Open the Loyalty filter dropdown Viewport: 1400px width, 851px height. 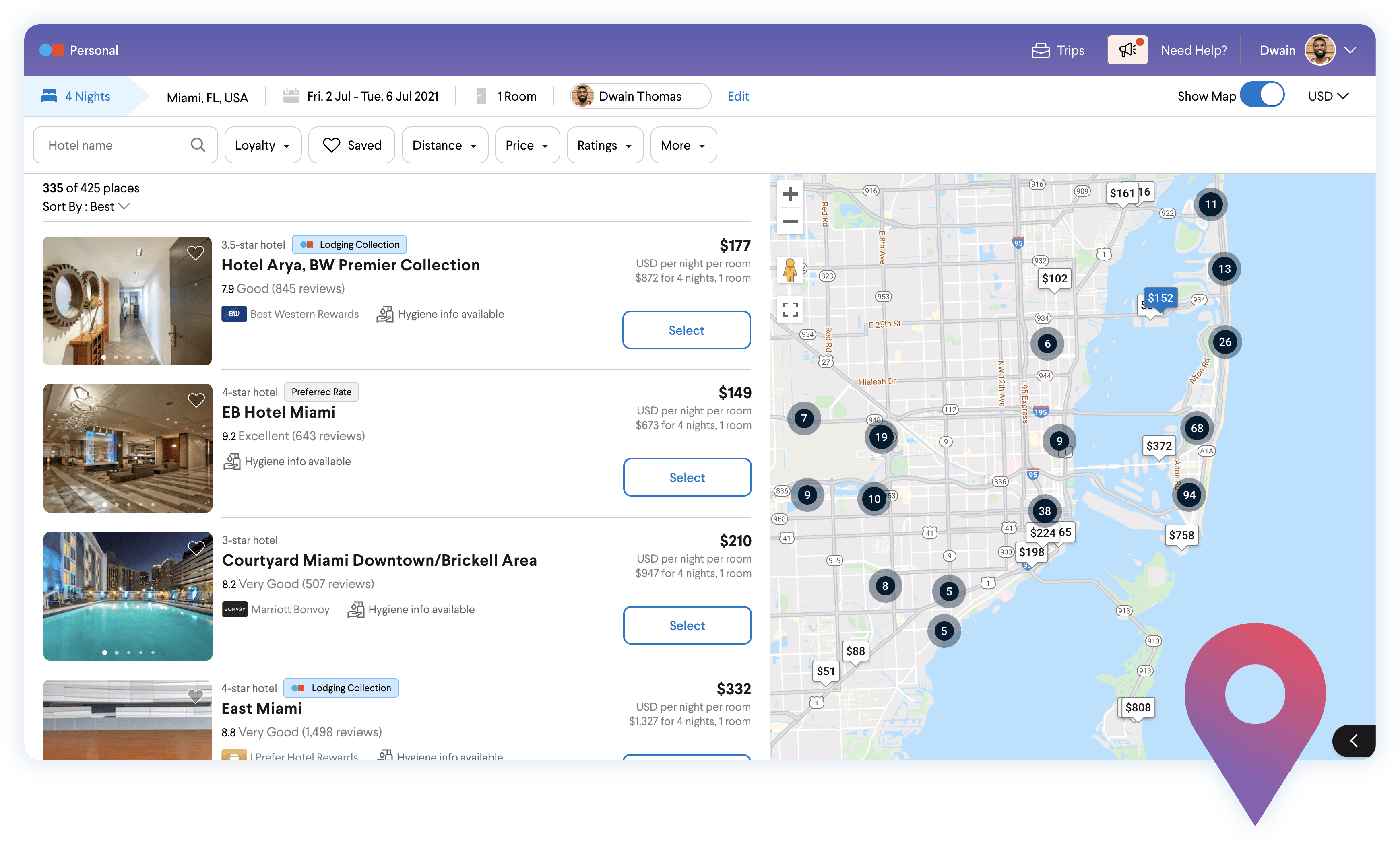(x=263, y=145)
